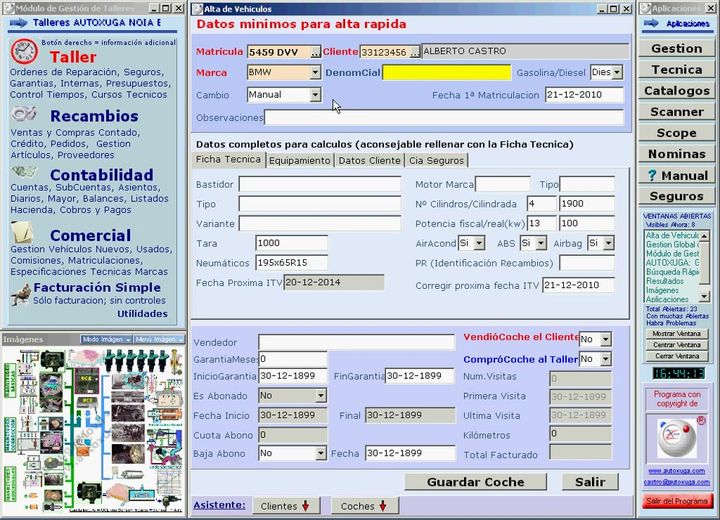Click the Taller module heading
Image resolution: width=720 pixels, height=520 pixels.
tap(73, 57)
